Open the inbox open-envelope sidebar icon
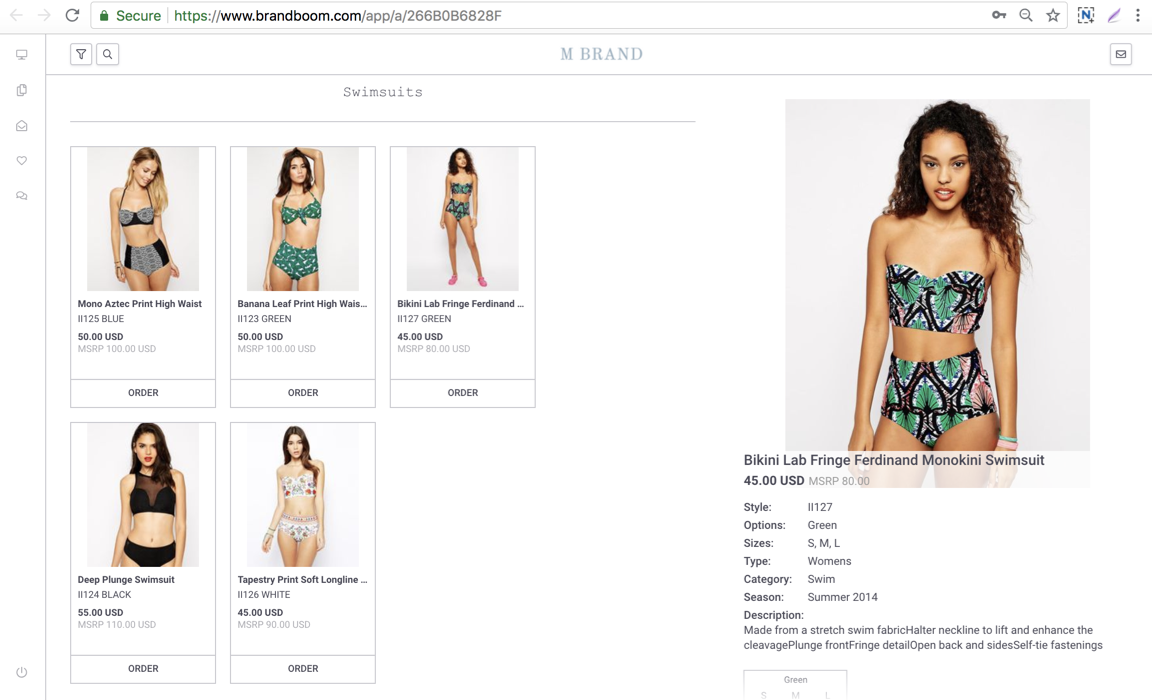Viewport: 1153px width, 700px height. coord(22,126)
